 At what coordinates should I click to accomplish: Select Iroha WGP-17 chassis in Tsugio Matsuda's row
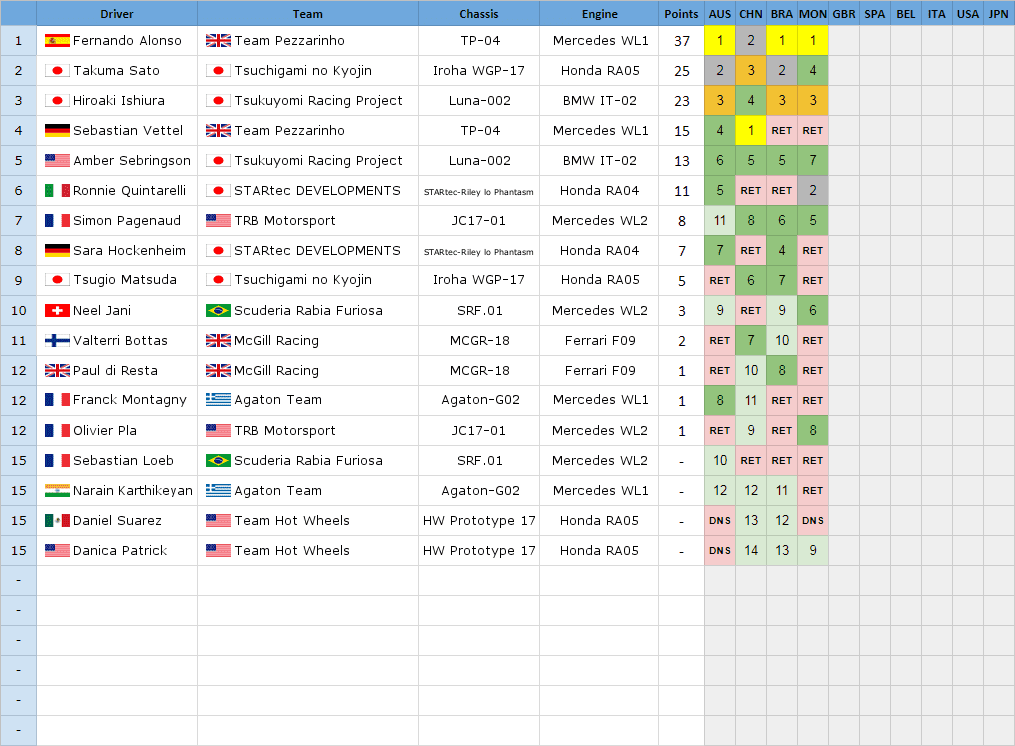pyautogui.click(x=479, y=280)
